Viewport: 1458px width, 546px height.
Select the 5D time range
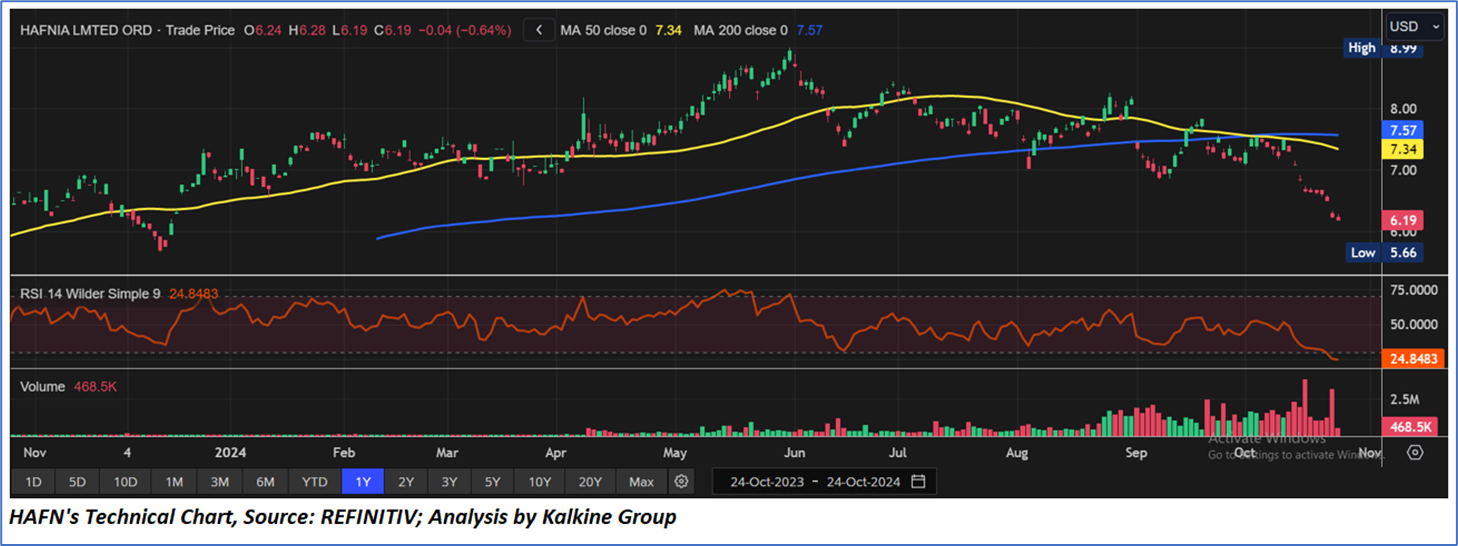(x=77, y=481)
